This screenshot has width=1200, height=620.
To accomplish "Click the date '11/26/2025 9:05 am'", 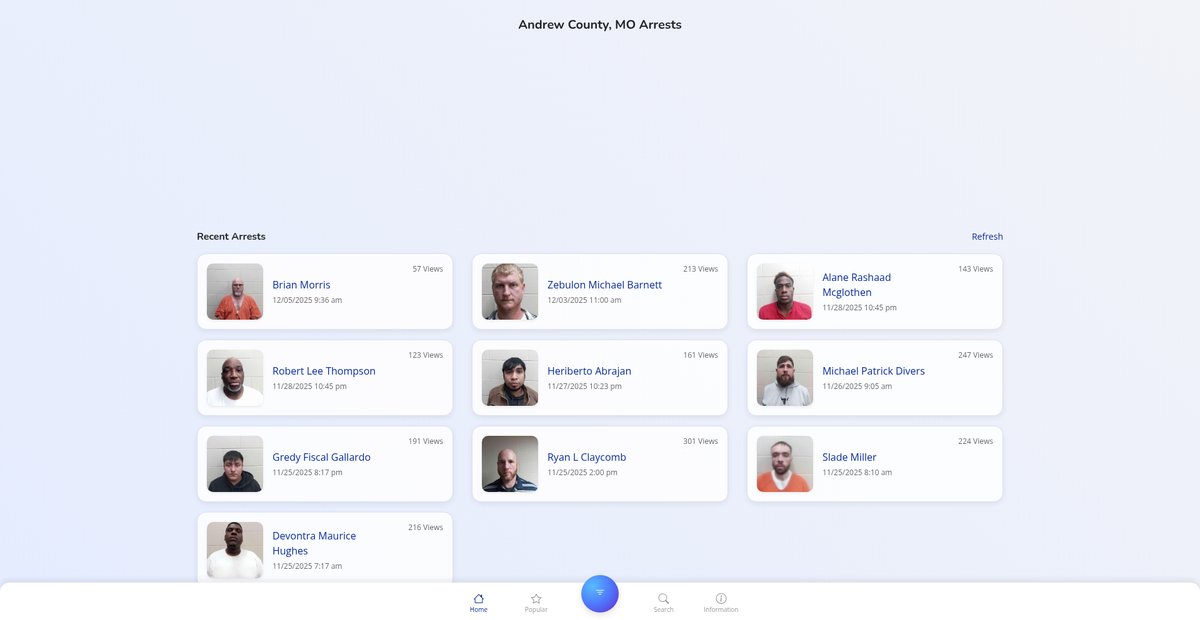I will coord(857,386).
